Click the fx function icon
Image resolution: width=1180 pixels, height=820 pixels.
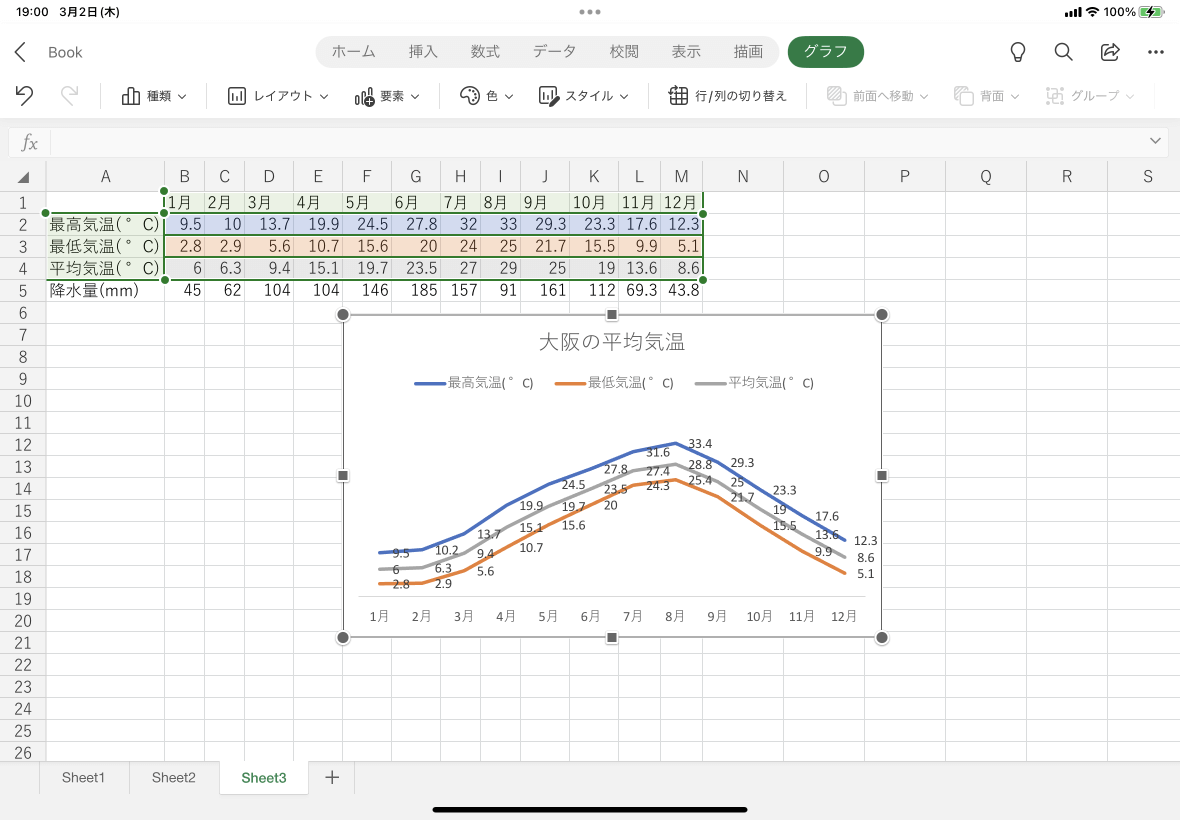pos(29,142)
